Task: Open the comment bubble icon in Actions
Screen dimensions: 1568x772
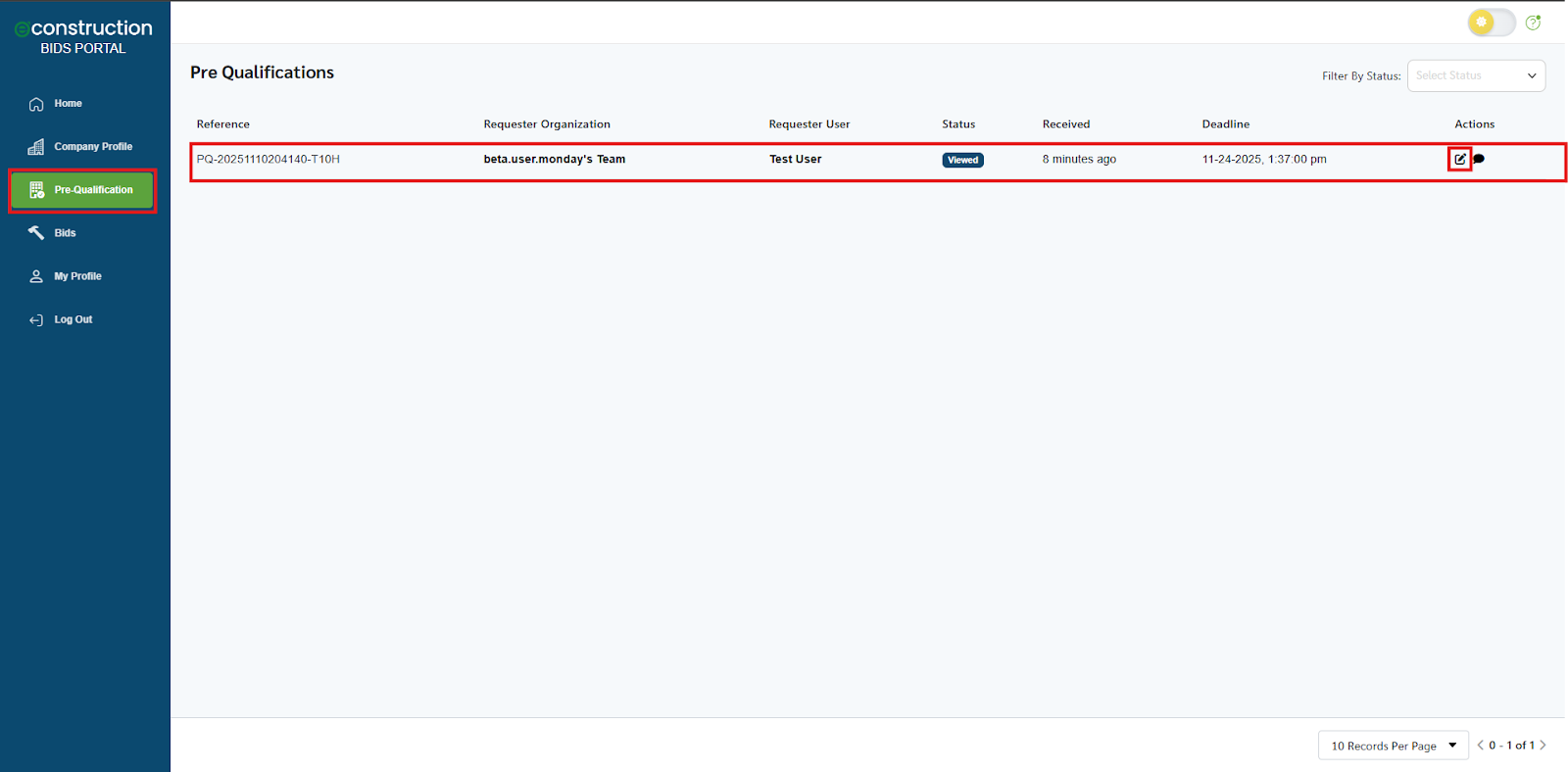Action: tap(1479, 159)
